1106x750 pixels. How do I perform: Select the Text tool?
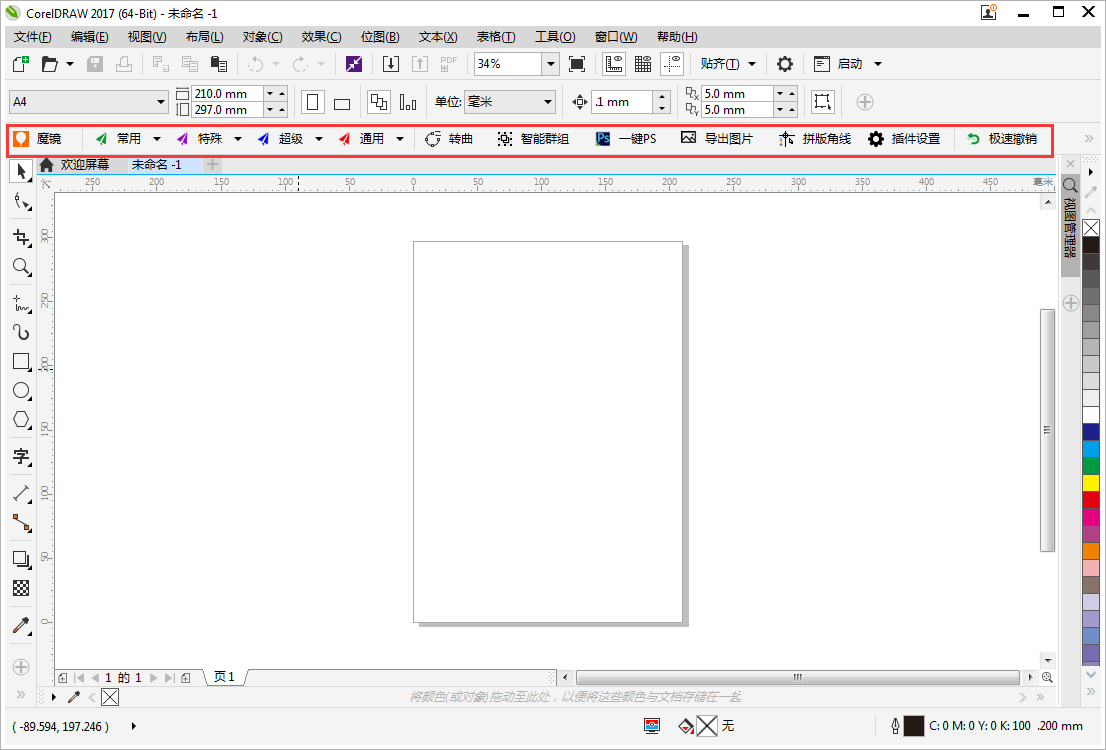tap(21, 457)
